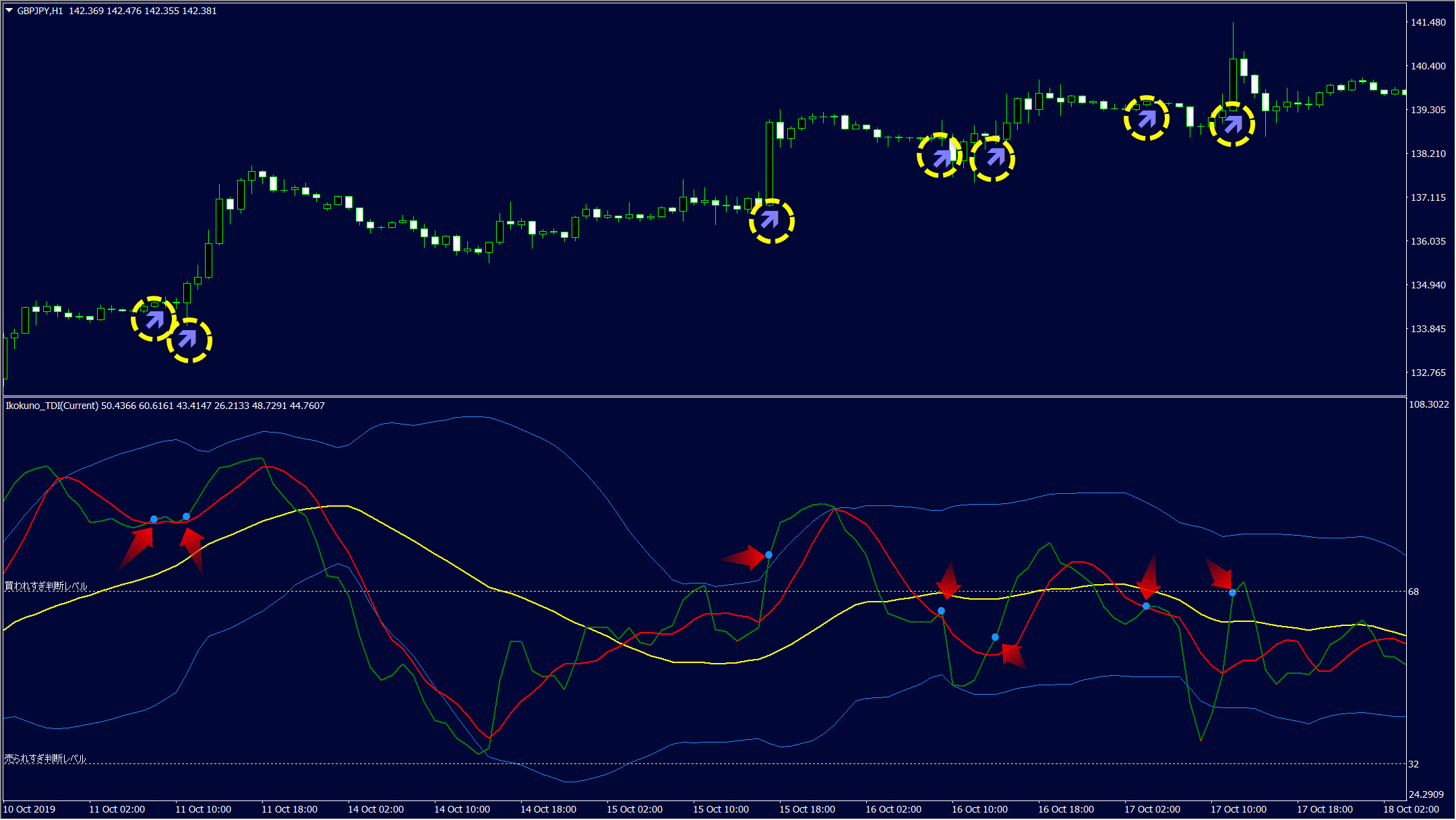Click the 15 Oct 10:00 label on the time axis
This screenshot has width=1456, height=820.
721,809
